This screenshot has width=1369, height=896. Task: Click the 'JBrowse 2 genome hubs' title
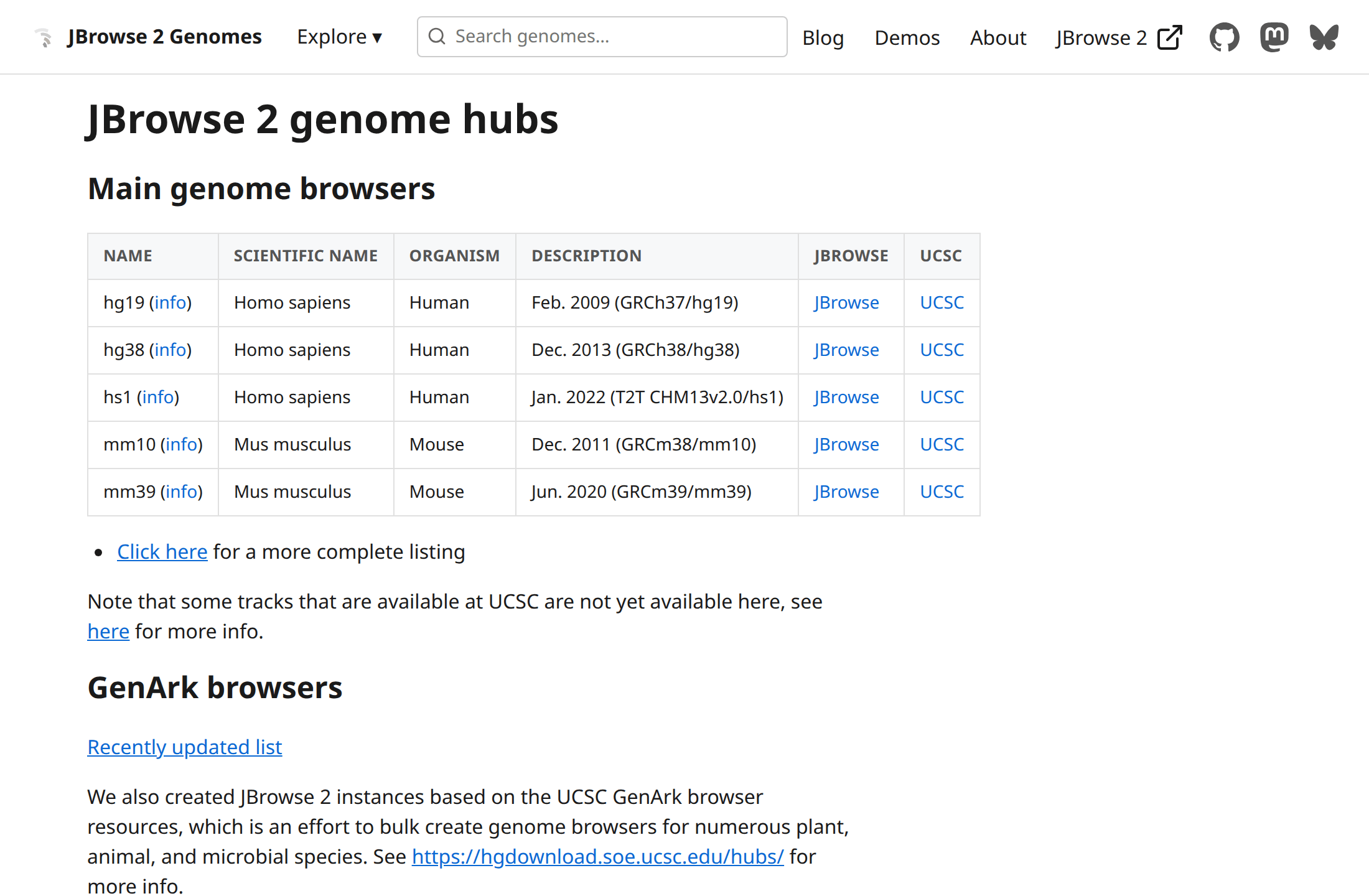(x=322, y=119)
